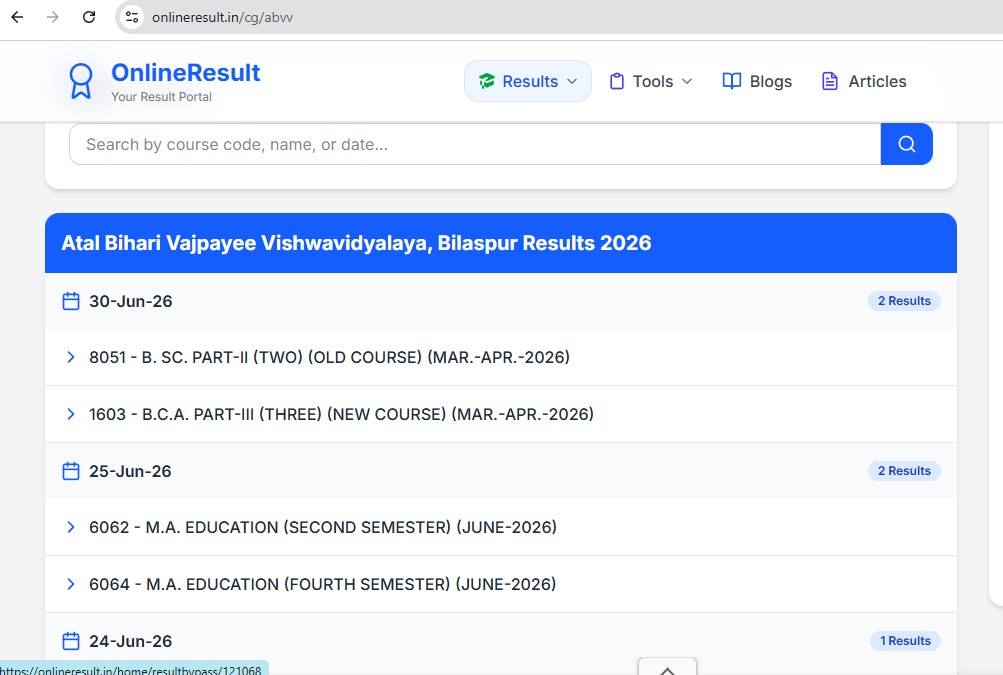Click the OnlineResult ribbon logo icon
Image resolution: width=1003 pixels, height=675 pixels.
tap(81, 81)
